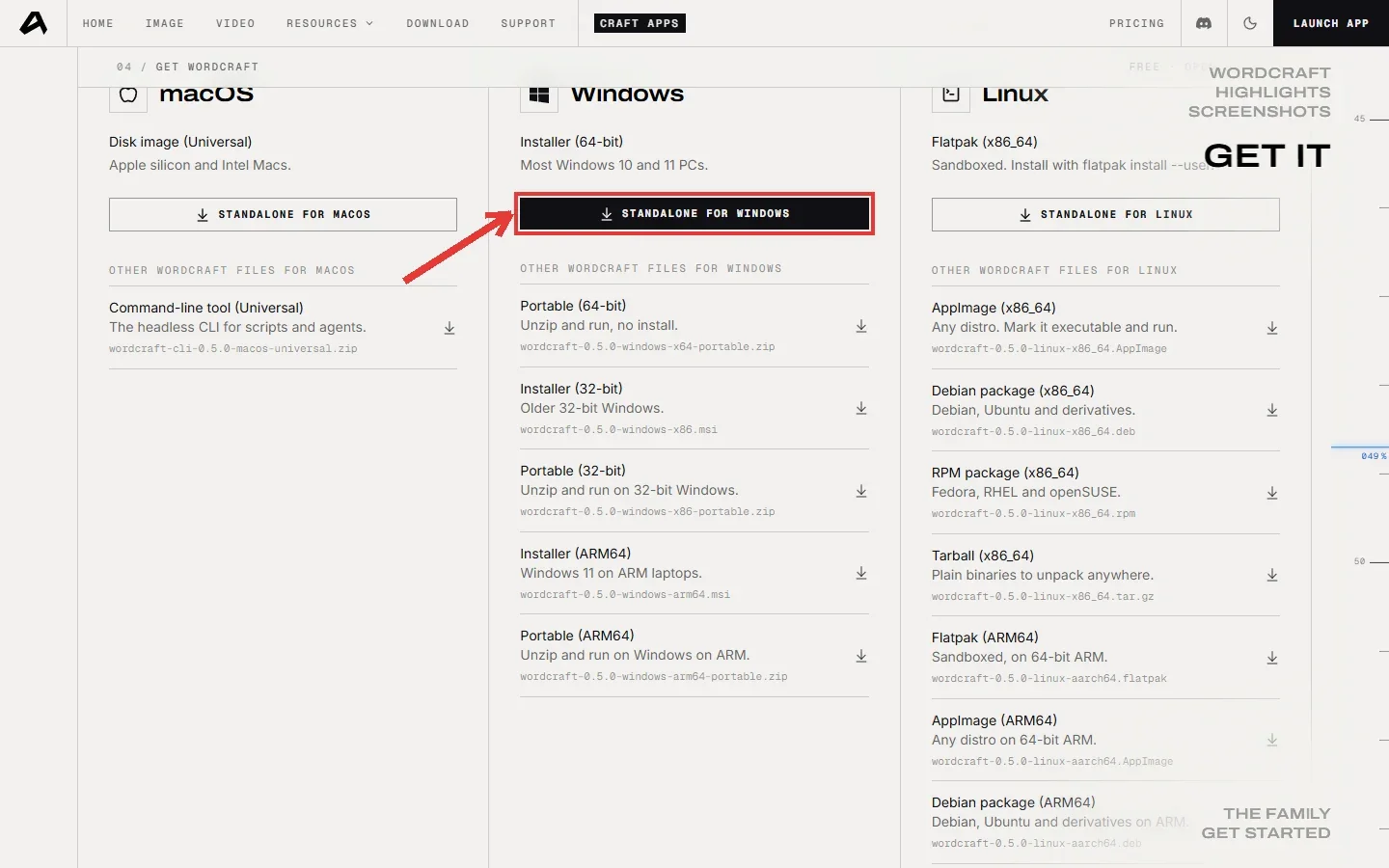Image resolution: width=1389 pixels, height=868 pixels.
Task: Click Standalone for macOS button
Action: (283, 214)
